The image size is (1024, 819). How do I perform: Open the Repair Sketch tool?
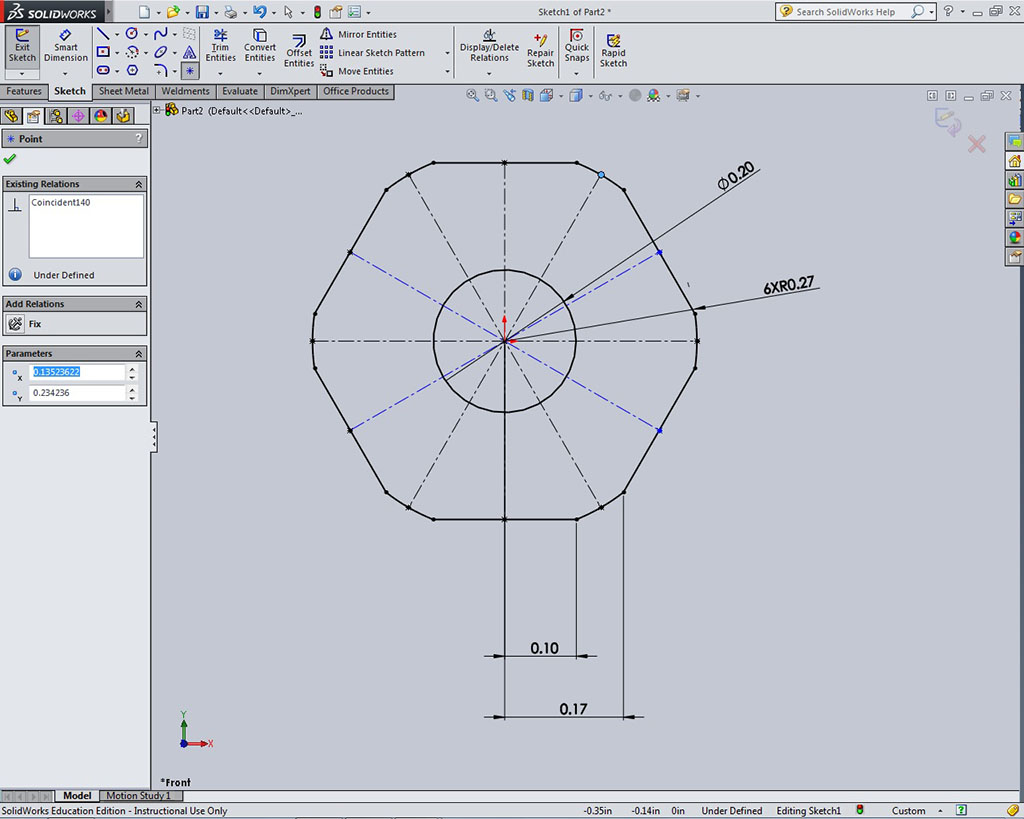pyautogui.click(x=540, y=50)
